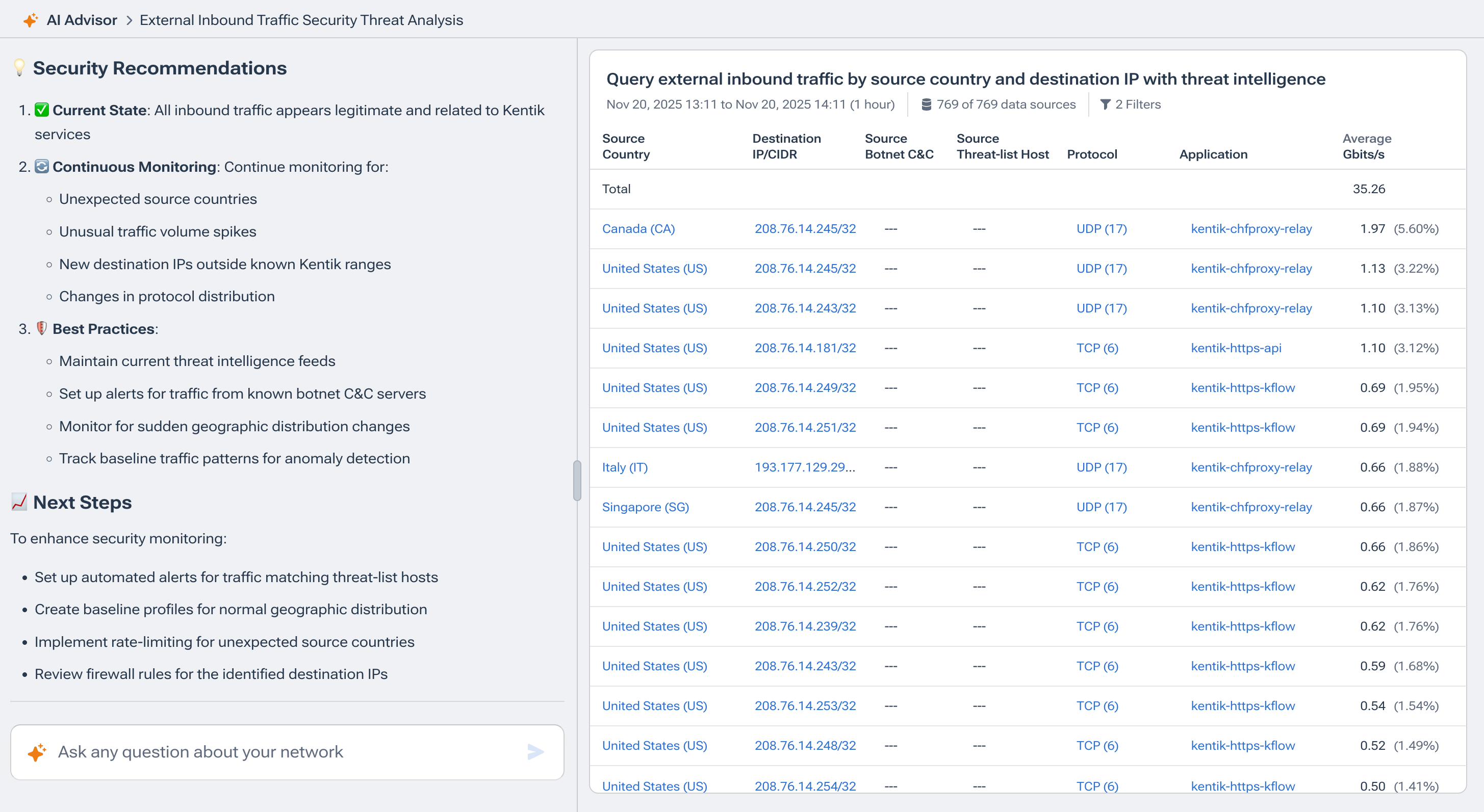The image size is (1484, 812).
Task: Click the shield icon beside Best Practices
Action: pos(40,328)
